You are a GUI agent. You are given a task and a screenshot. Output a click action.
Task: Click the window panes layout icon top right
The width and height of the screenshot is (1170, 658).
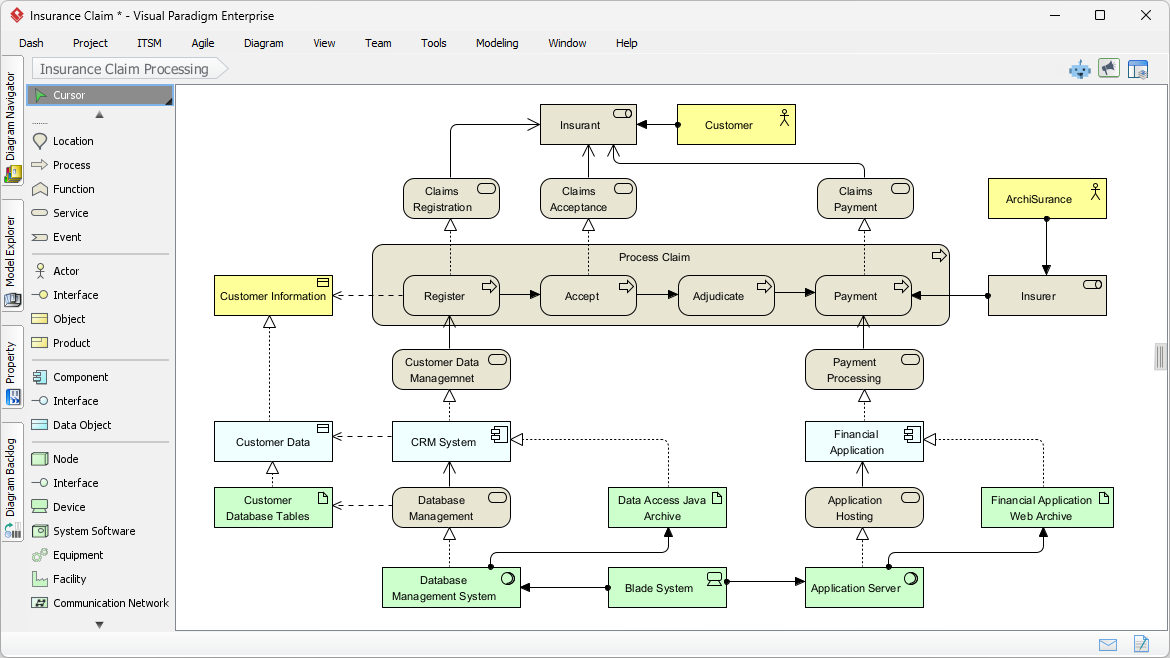pyautogui.click(x=1138, y=69)
